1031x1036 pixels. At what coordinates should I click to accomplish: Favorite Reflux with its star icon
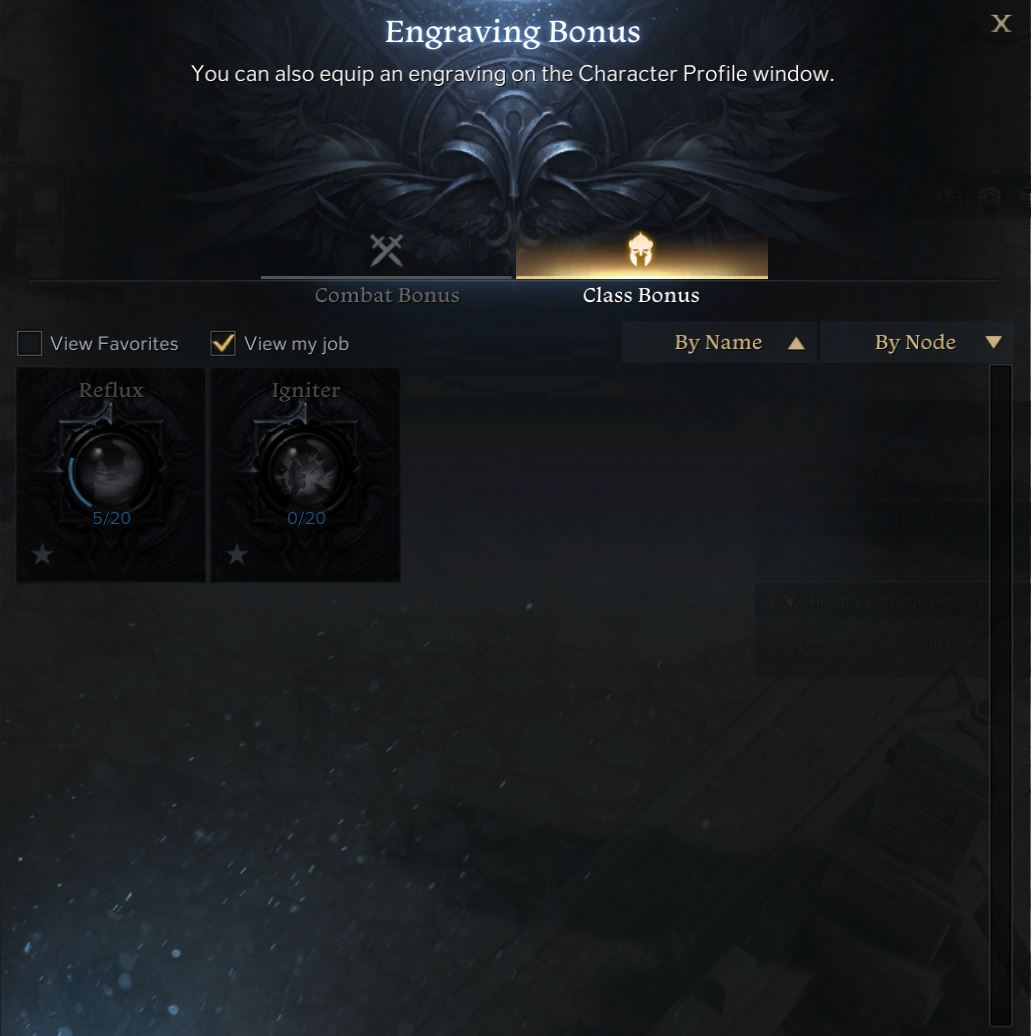[x=42, y=554]
